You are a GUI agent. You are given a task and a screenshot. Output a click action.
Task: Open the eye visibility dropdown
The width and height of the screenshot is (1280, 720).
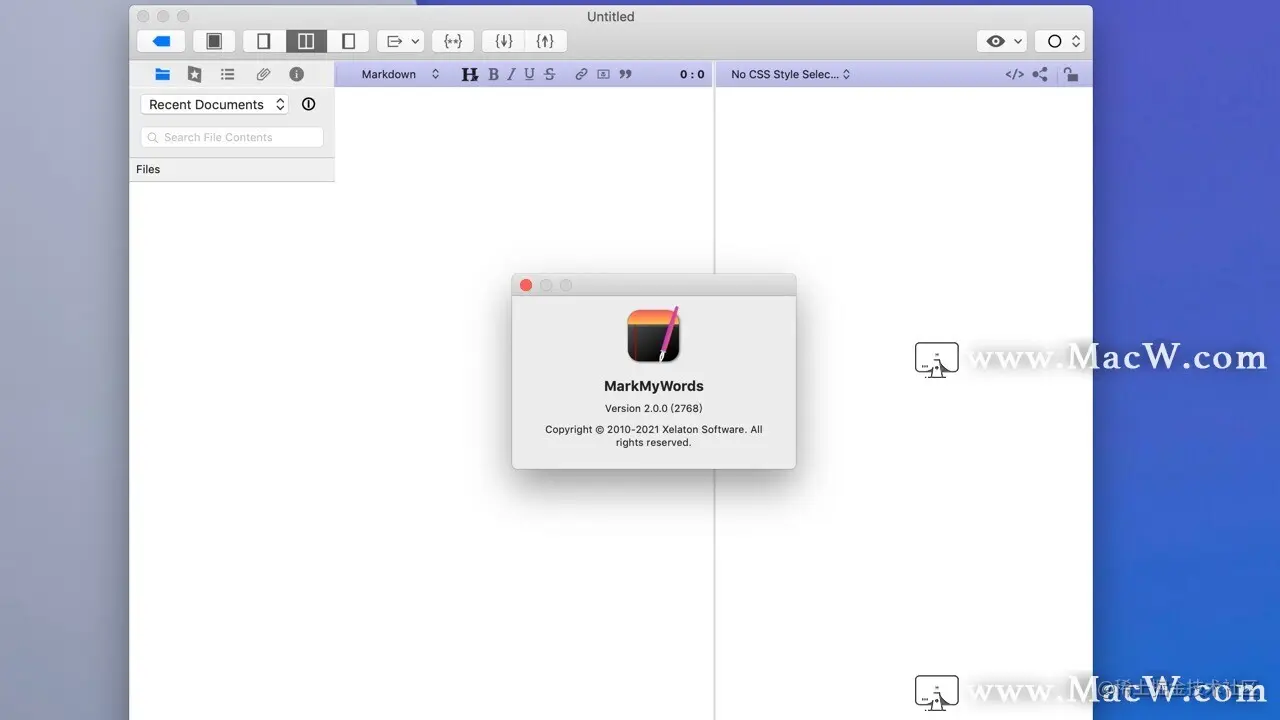tap(1003, 41)
